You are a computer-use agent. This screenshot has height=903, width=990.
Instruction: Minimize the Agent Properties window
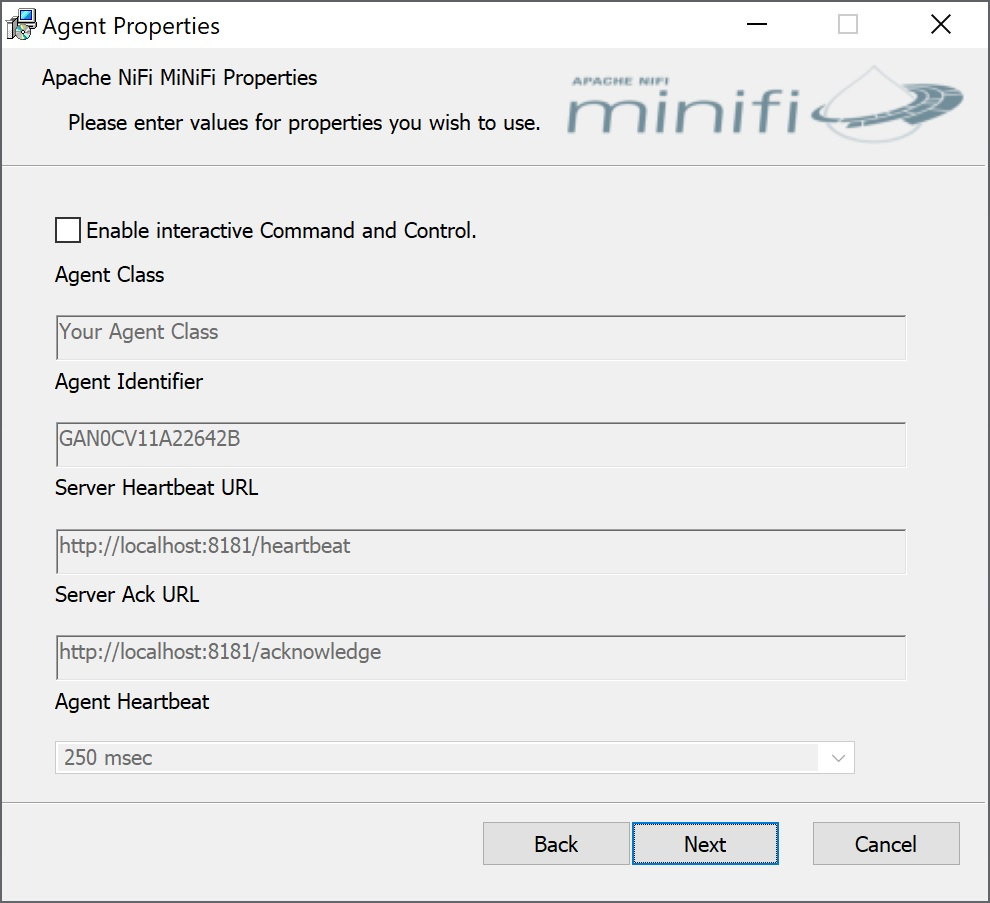[757, 24]
